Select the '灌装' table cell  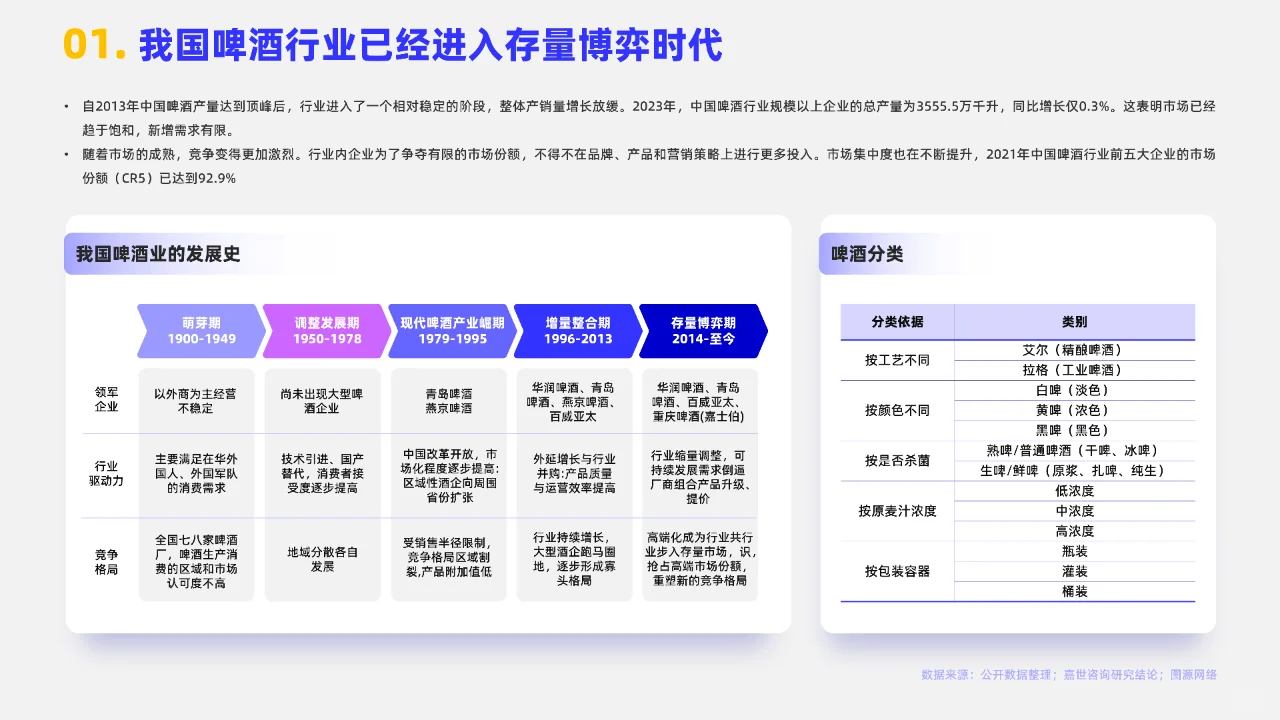[1074, 571]
